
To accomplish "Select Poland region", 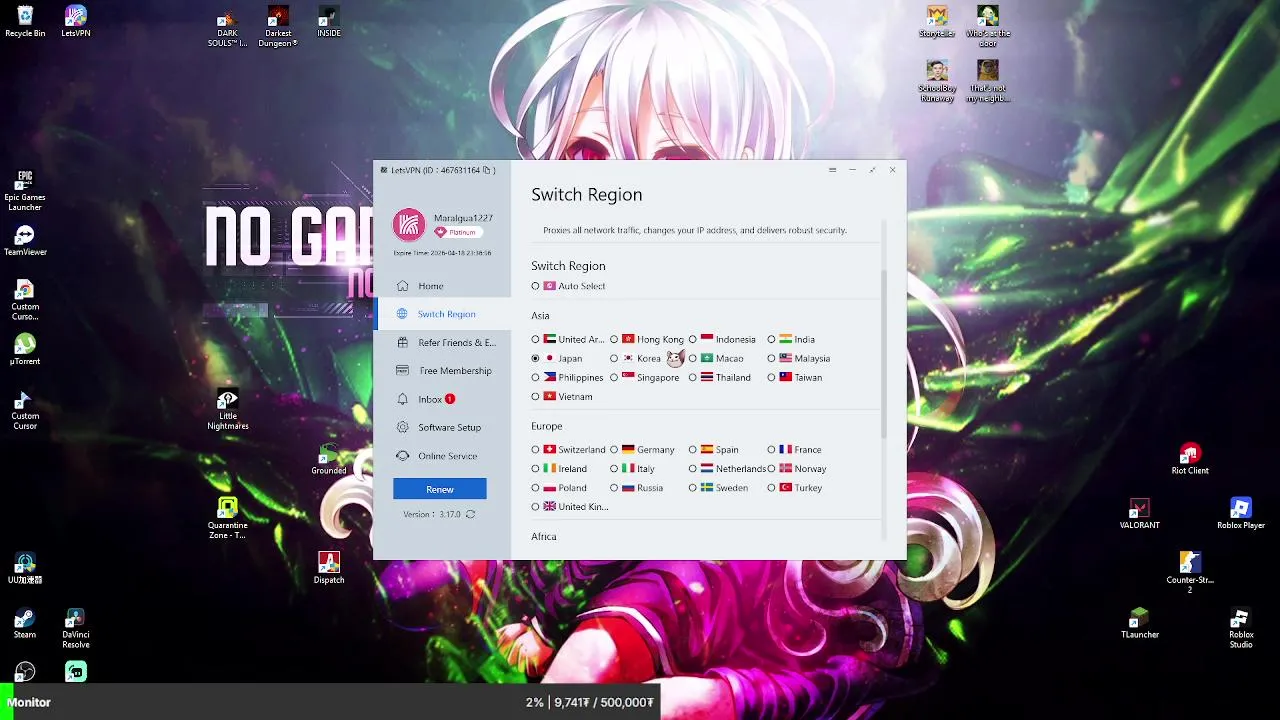I will 559,487.
